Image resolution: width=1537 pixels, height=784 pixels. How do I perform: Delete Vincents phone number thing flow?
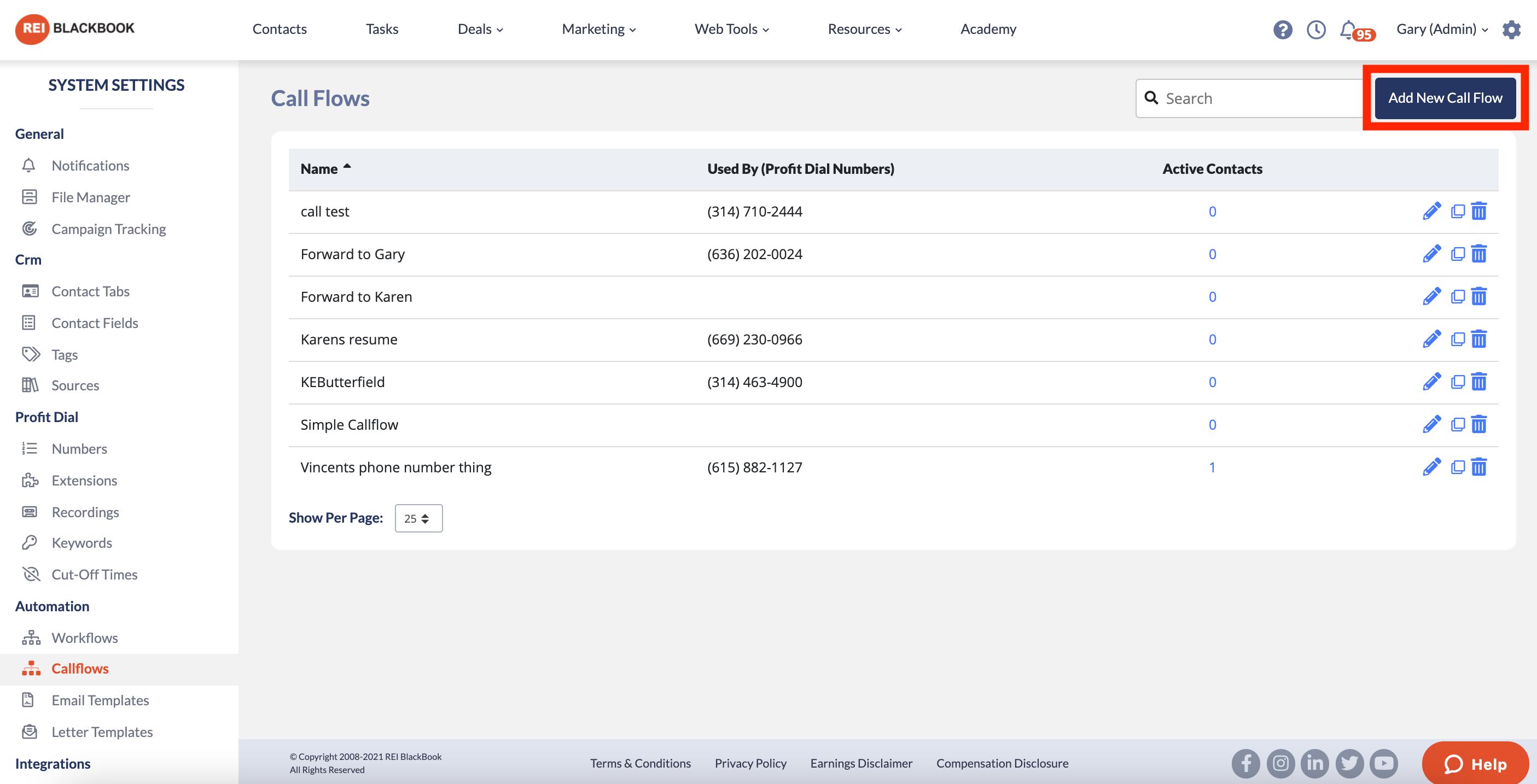tap(1478, 467)
